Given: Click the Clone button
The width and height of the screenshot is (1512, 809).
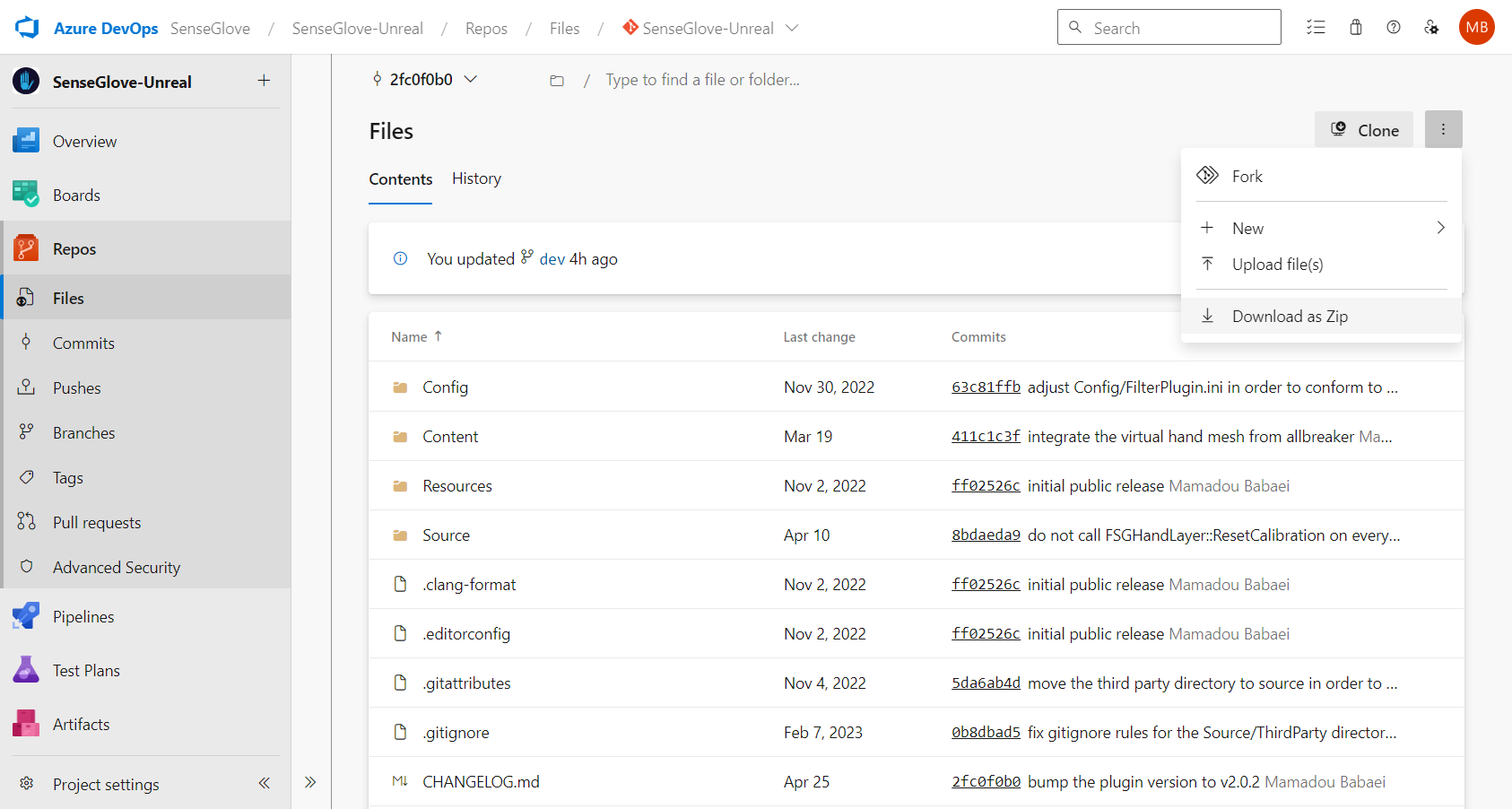Looking at the screenshot, I should [1364, 129].
